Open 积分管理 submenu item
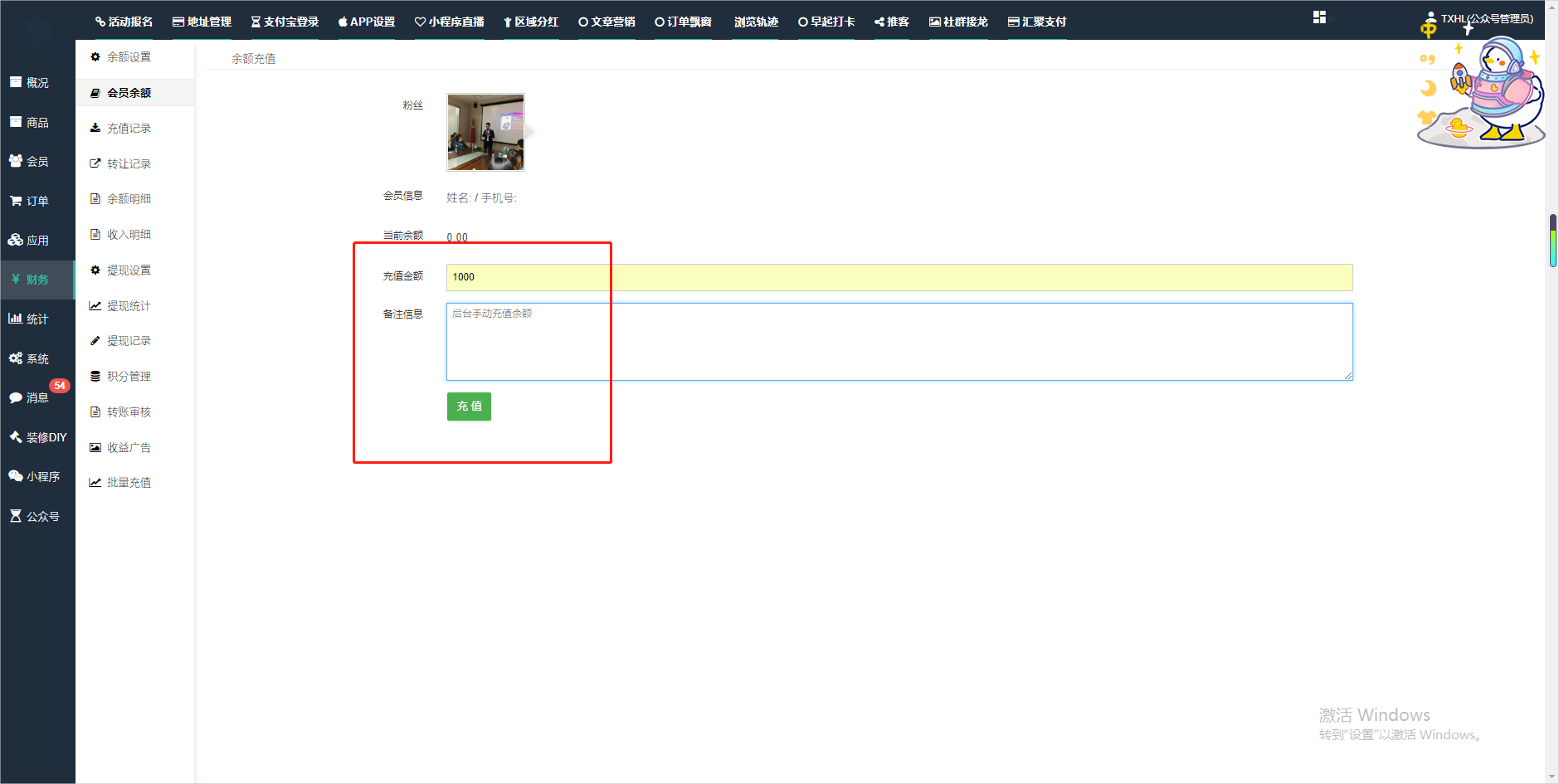This screenshot has height=784, width=1559. coord(129,377)
